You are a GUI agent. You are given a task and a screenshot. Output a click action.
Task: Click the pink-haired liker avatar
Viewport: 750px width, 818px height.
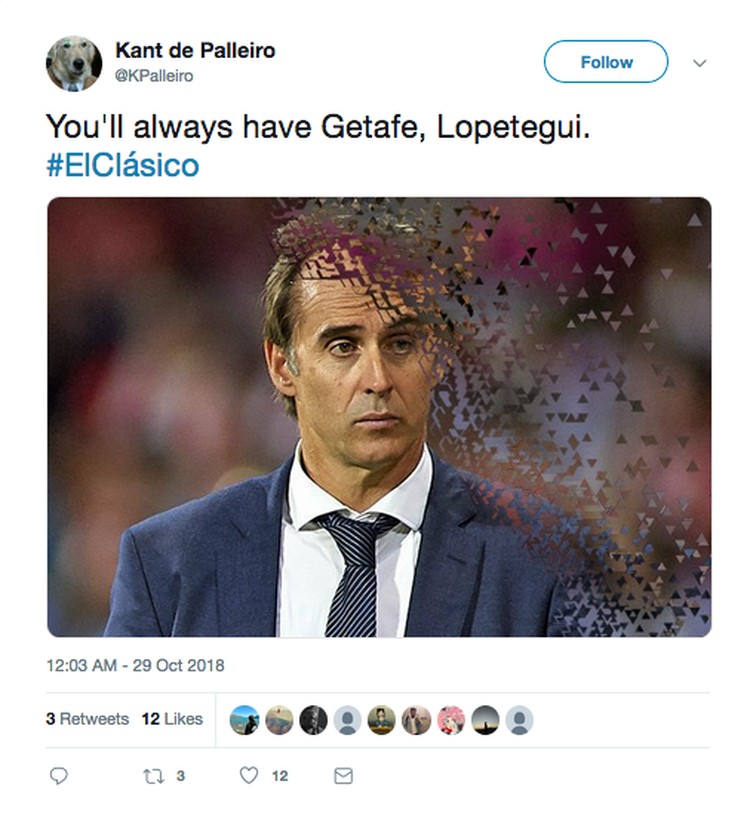pos(451,720)
